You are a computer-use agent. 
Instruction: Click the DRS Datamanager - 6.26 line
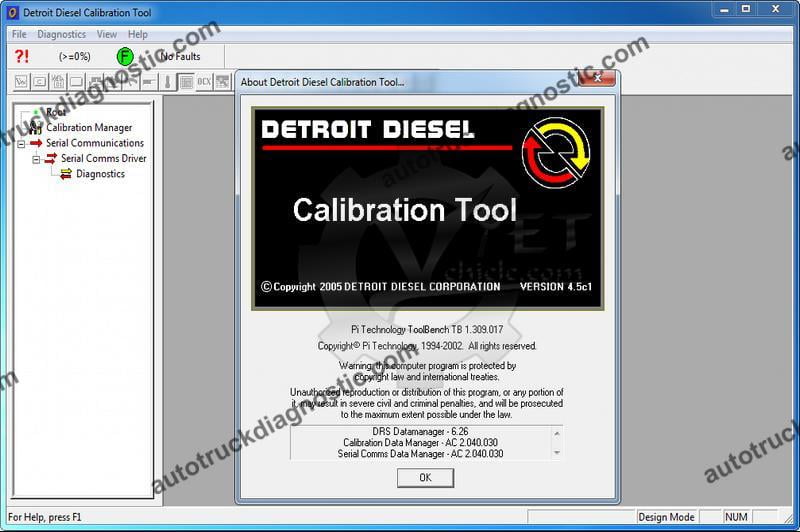point(420,432)
